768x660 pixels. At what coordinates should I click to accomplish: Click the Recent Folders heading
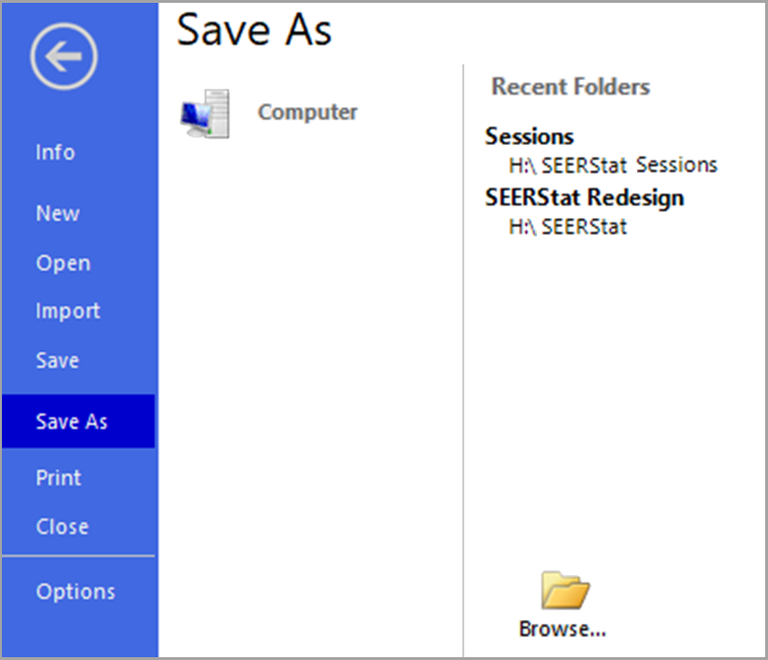point(570,87)
